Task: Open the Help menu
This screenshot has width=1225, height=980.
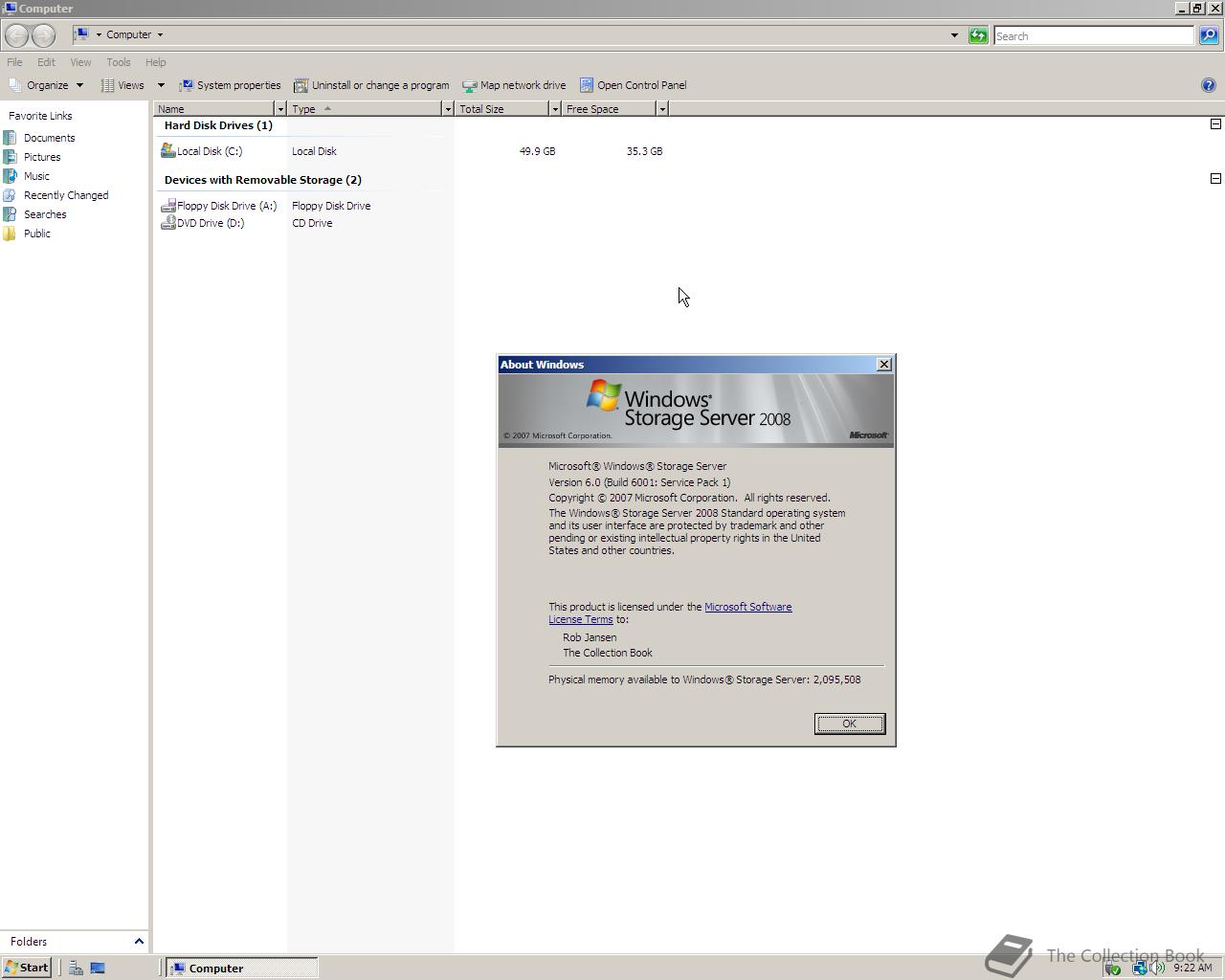Action: click(155, 62)
